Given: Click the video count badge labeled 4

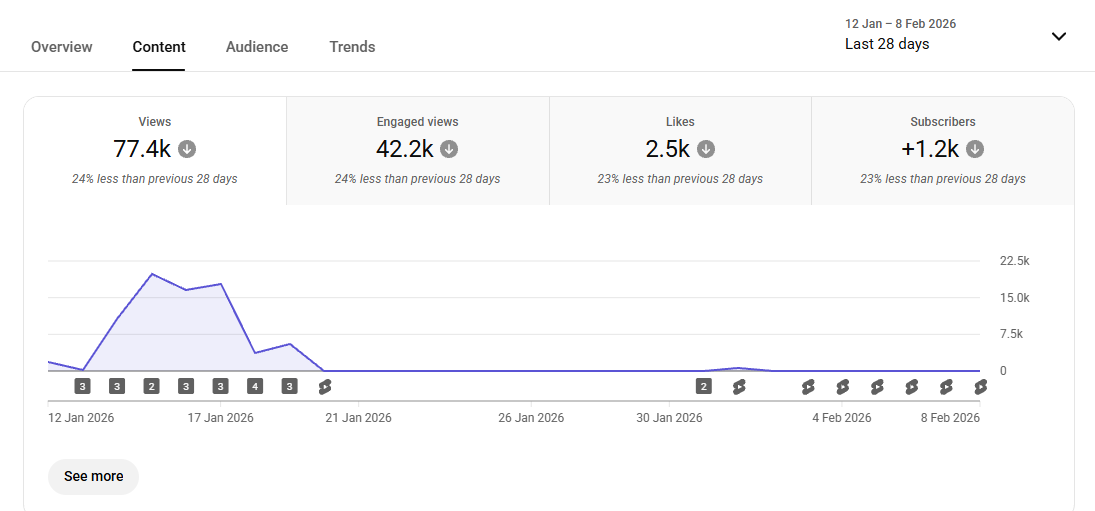Looking at the screenshot, I should click(255, 386).
